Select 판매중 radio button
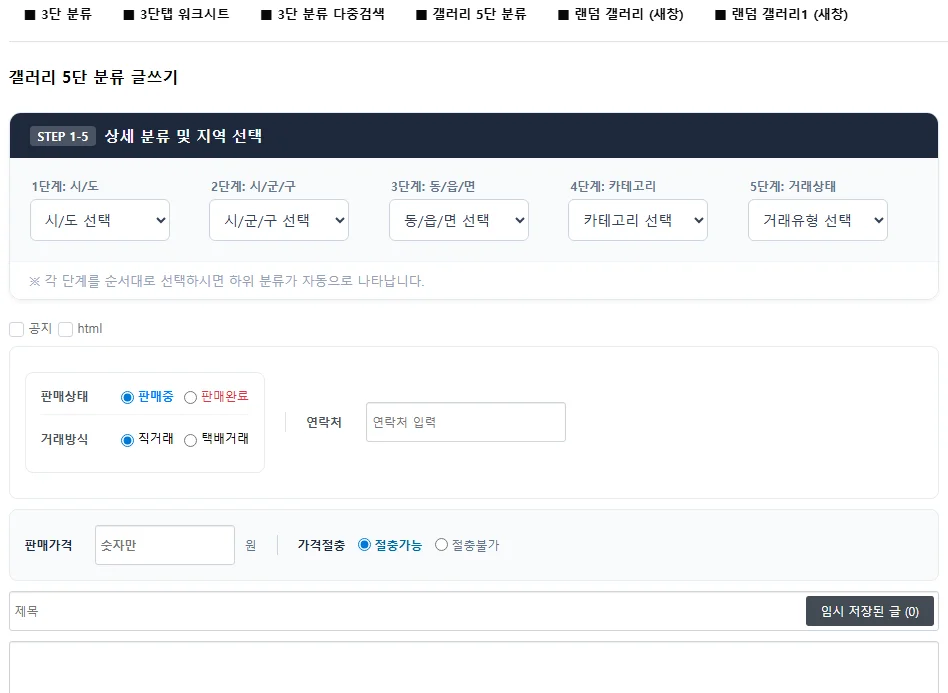The height and width of the screenshot is (693, 948). 127,397
